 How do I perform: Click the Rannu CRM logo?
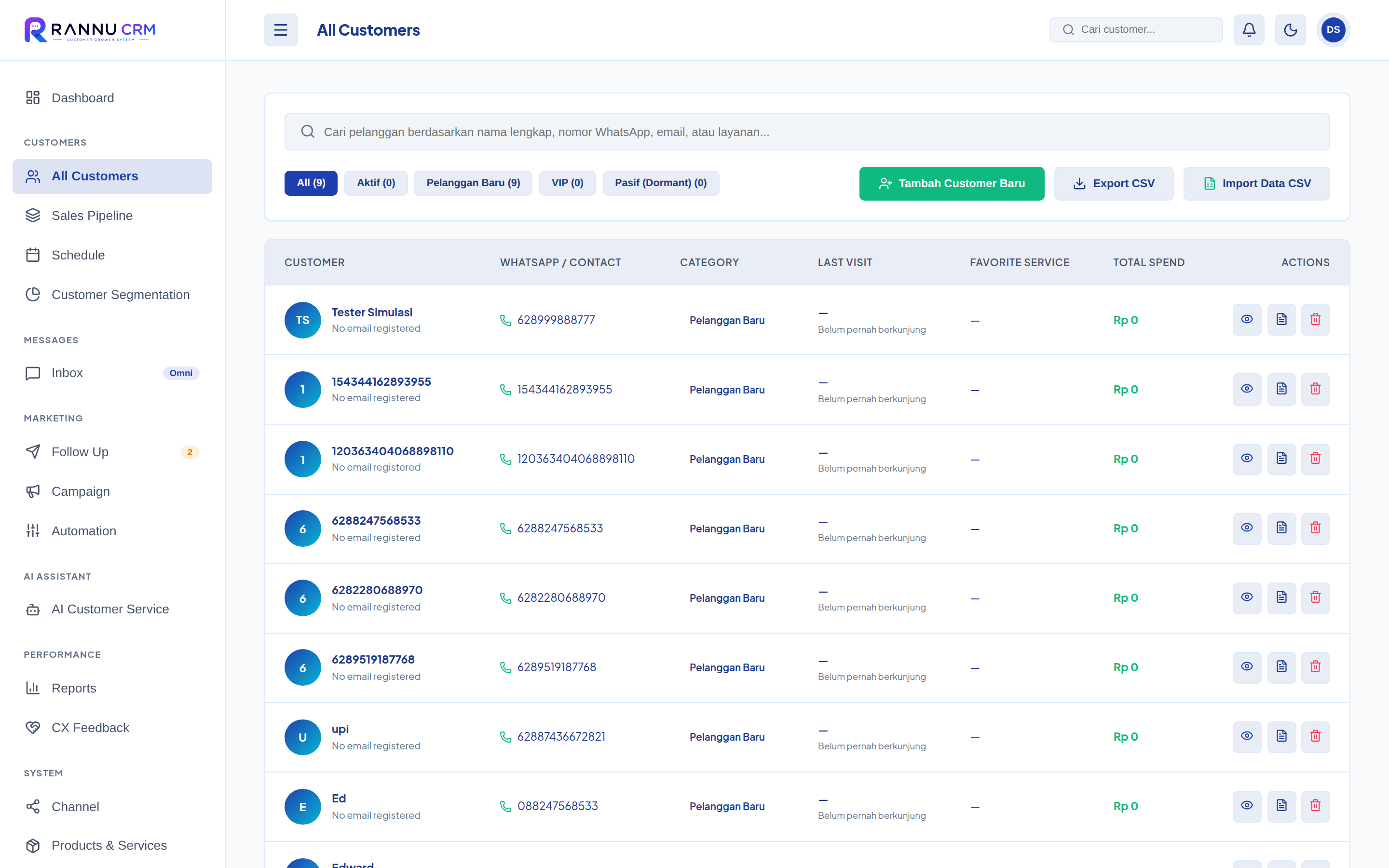tap(90, 30)
